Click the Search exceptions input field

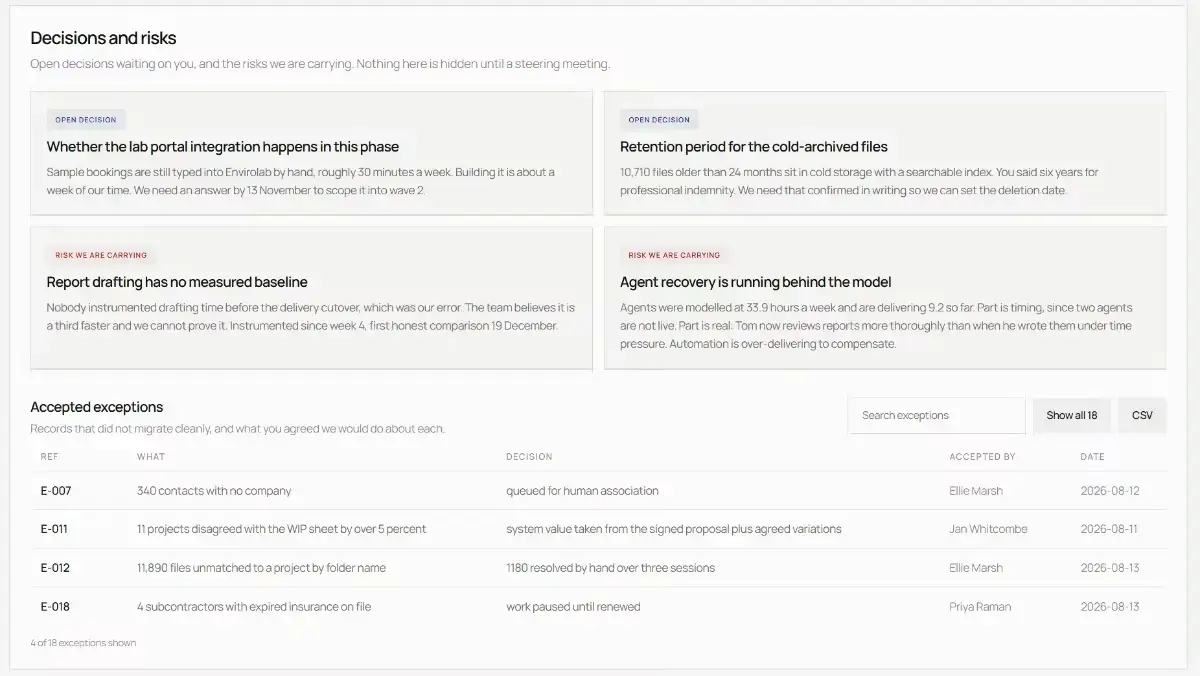(936, 415)
